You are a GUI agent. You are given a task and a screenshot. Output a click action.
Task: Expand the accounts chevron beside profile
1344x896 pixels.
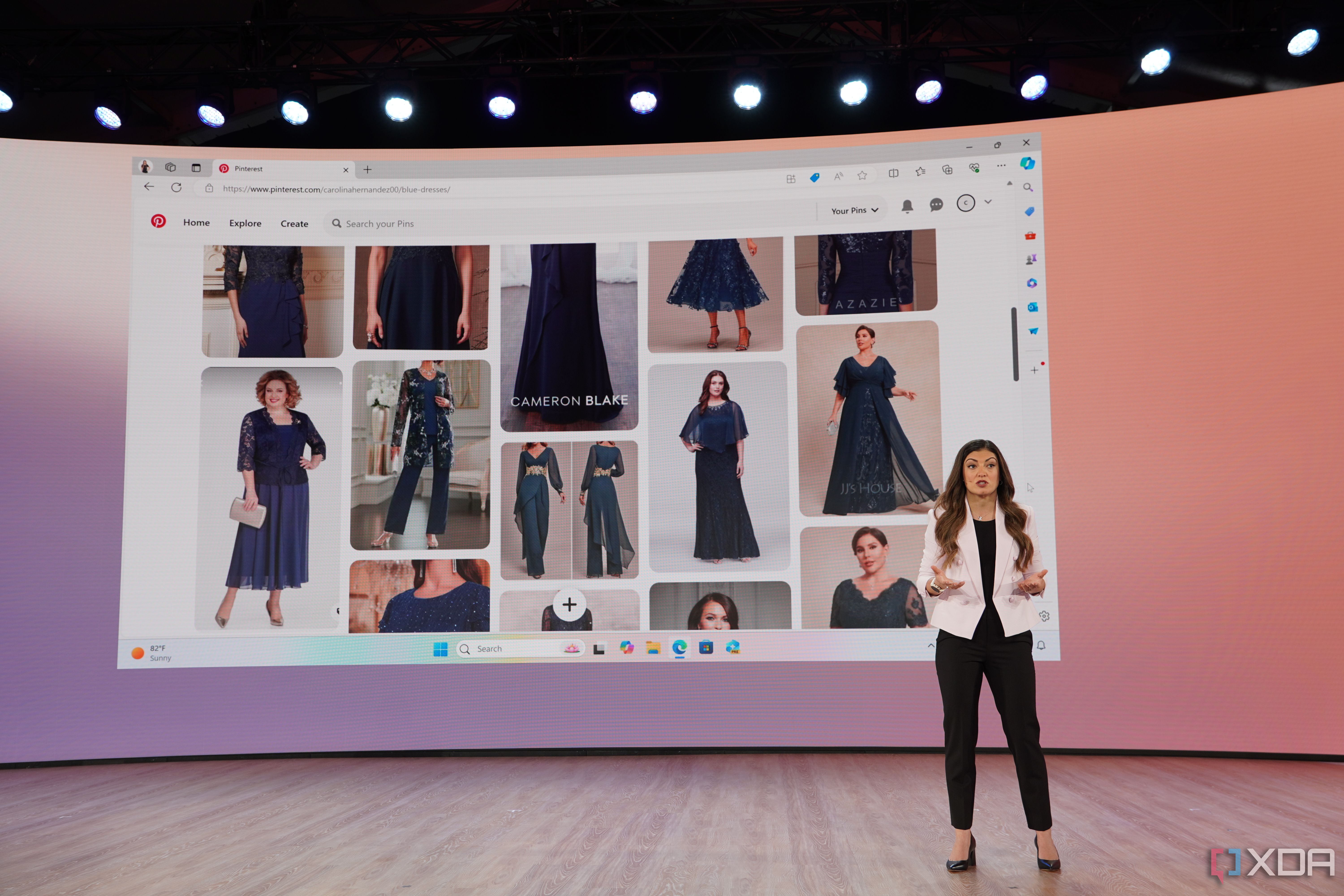tap(988, 202)
